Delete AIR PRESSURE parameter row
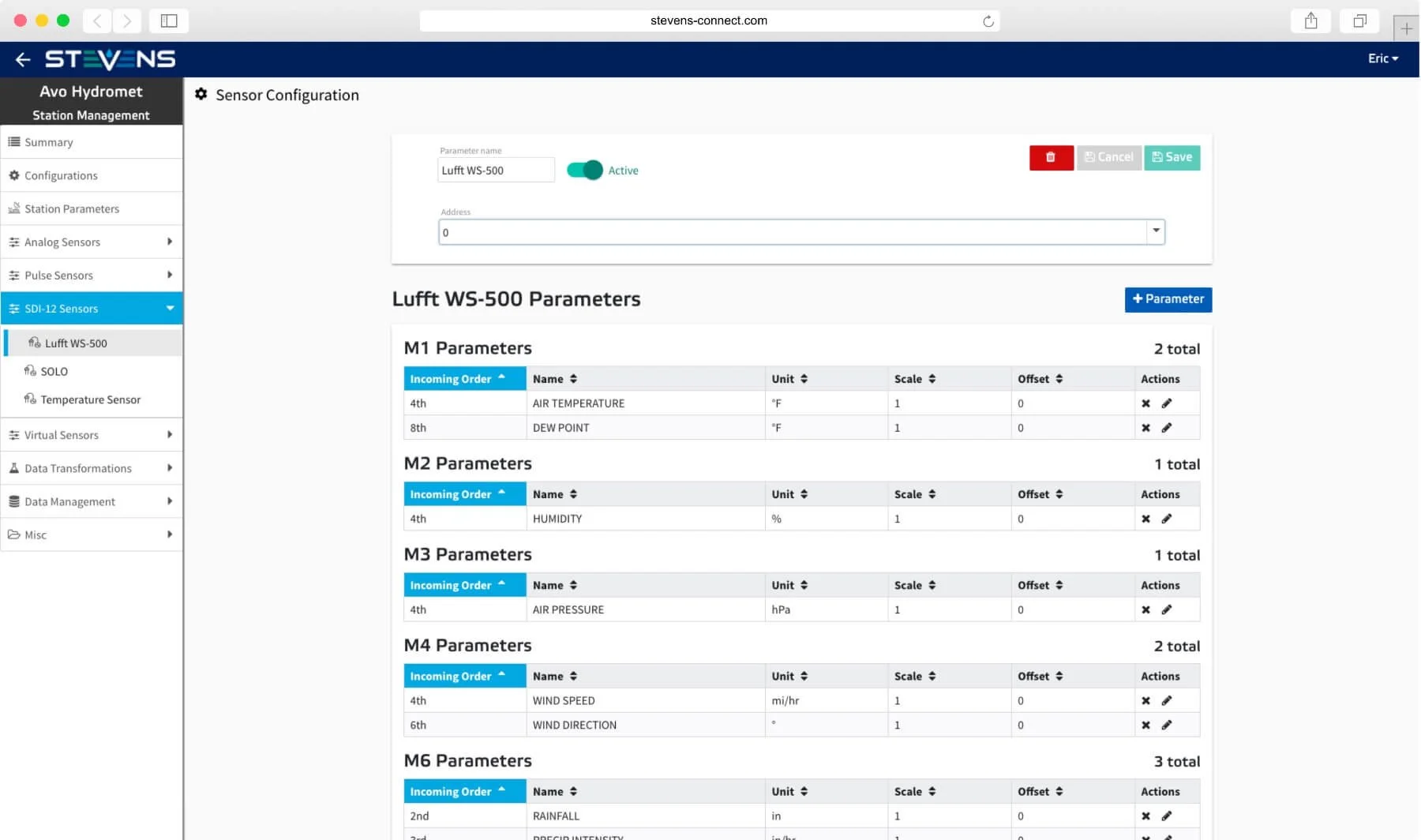Image resolution: width=1421 pixels, height=840 pixels. pyautogui.click(x=1145, y=609)
